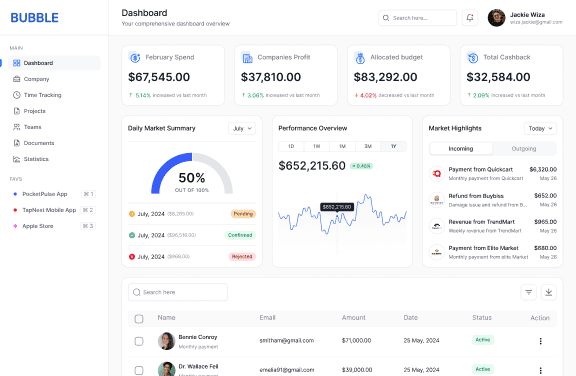The height and width of the screenshot is (376, 576).
Task: Click the Dashboard grid icon in sidebar
Action: pos(17,63)
